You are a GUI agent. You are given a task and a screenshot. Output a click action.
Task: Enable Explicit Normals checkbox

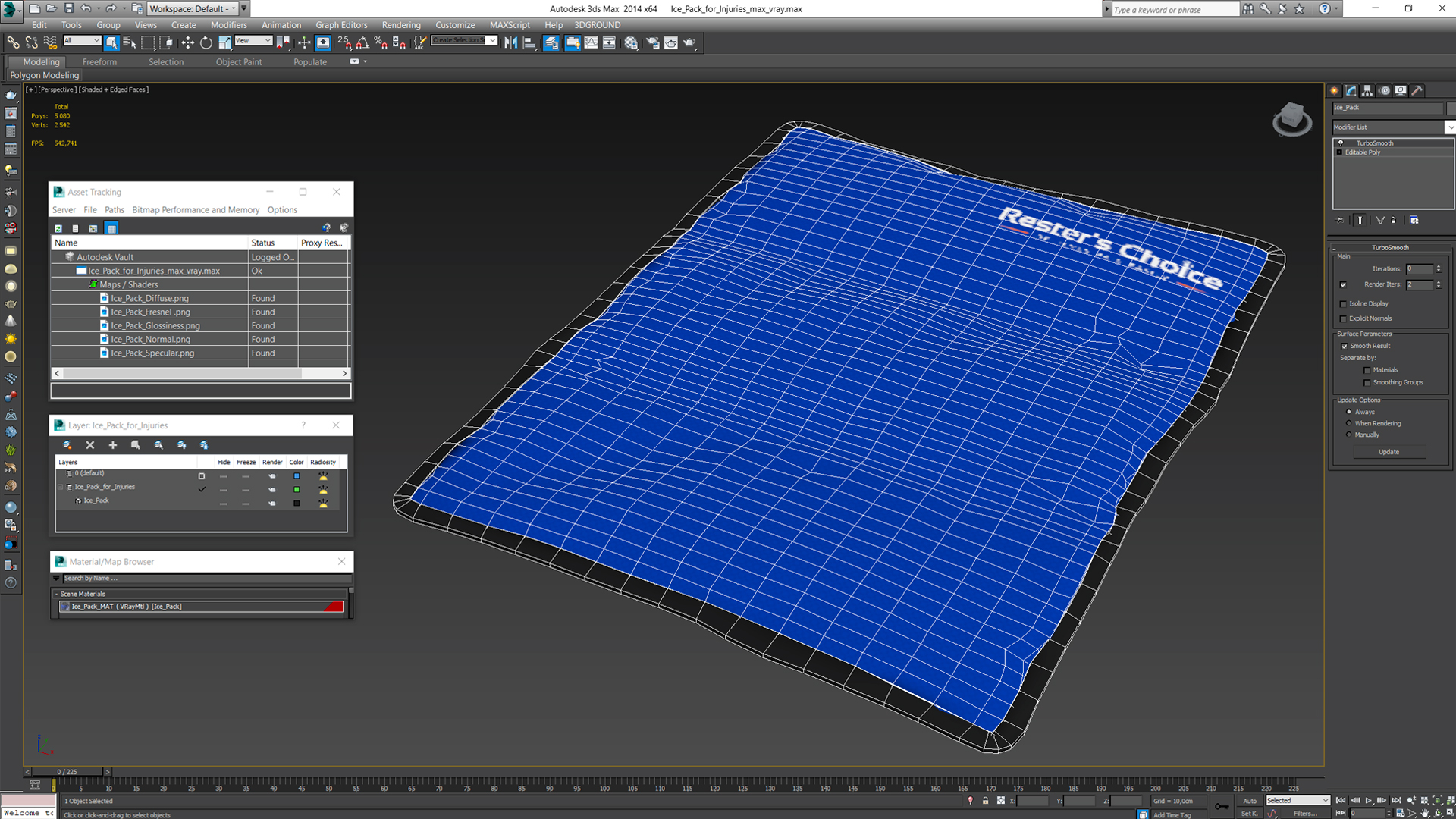coord(1344,318)
